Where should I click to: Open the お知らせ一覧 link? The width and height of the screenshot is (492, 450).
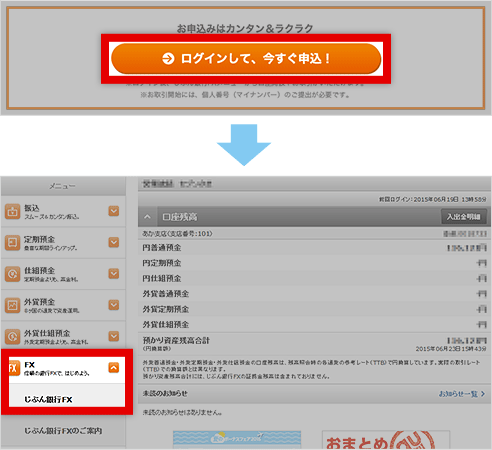point(462,394)
